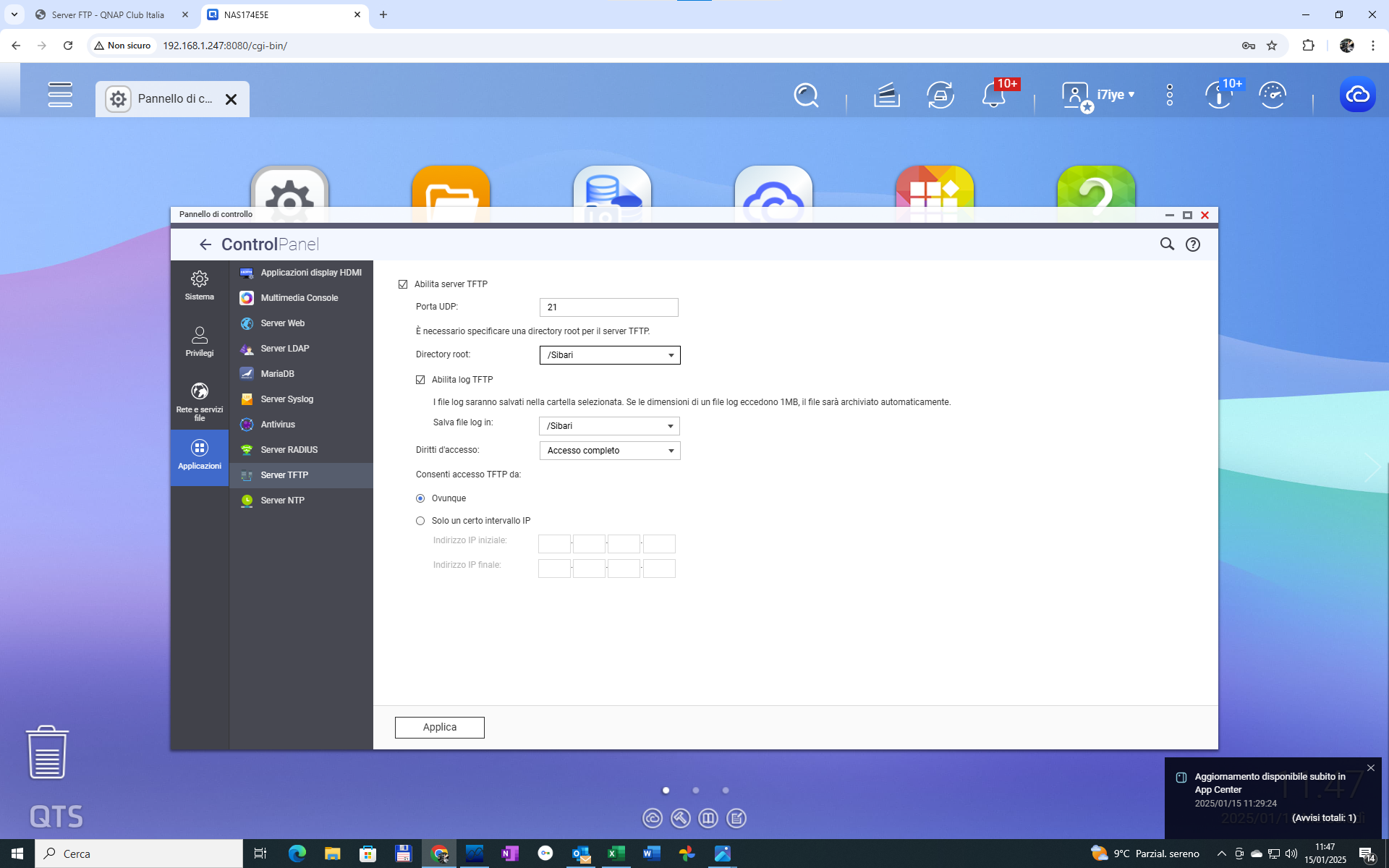Select Solo un certo intervallo IP
This screenshot has width=1389, height=868.
[x=420, y=521]
